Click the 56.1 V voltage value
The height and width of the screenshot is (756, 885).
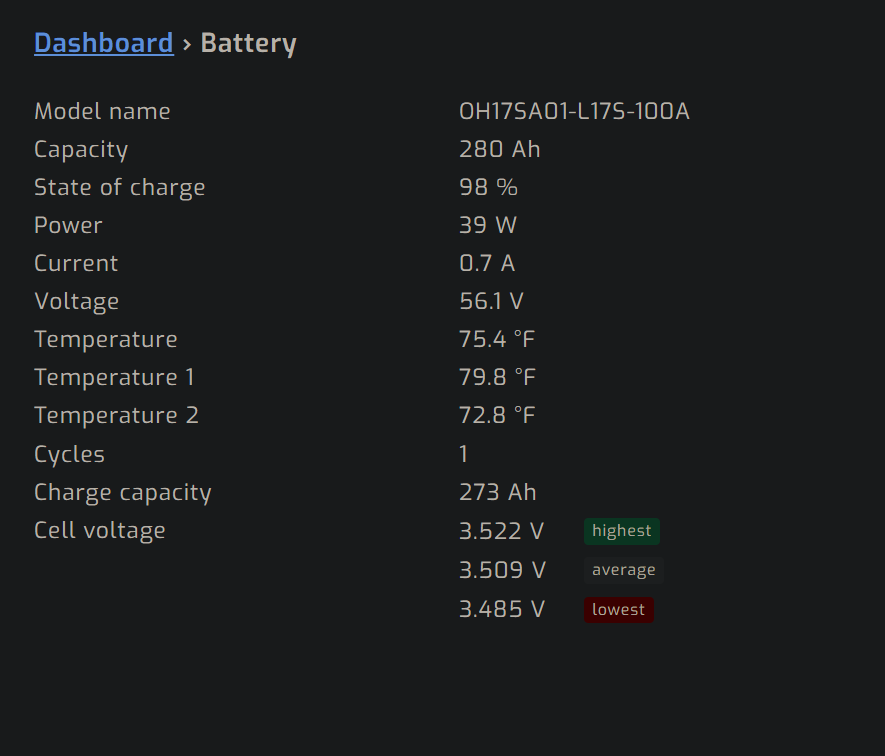pyautogui.click(x=491, y=301)
